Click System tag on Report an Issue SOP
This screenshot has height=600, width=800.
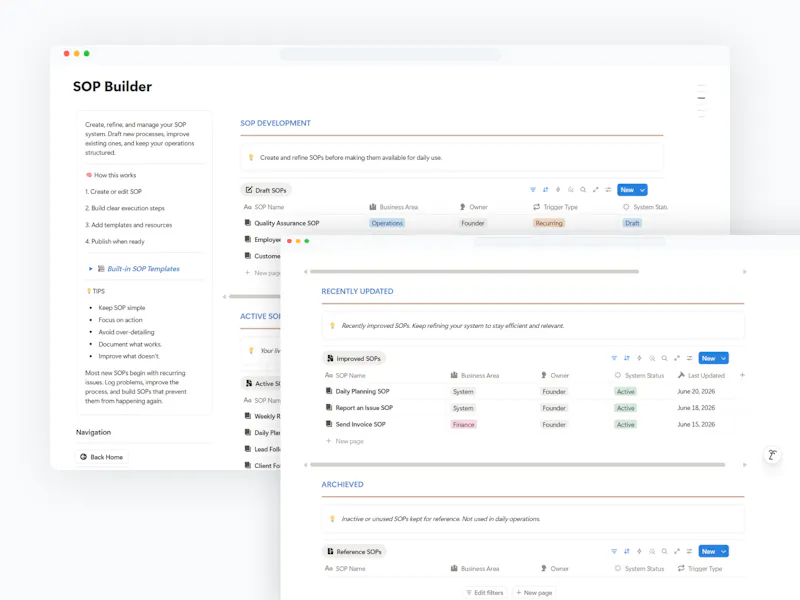463,408
